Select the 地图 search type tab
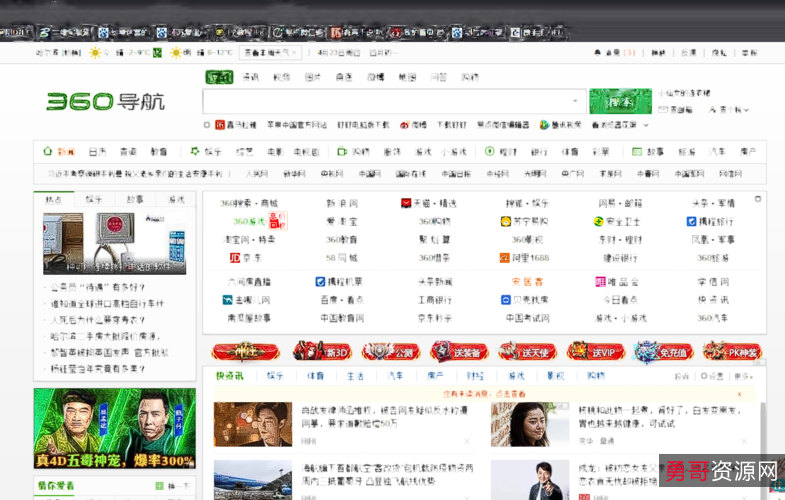 407,77
